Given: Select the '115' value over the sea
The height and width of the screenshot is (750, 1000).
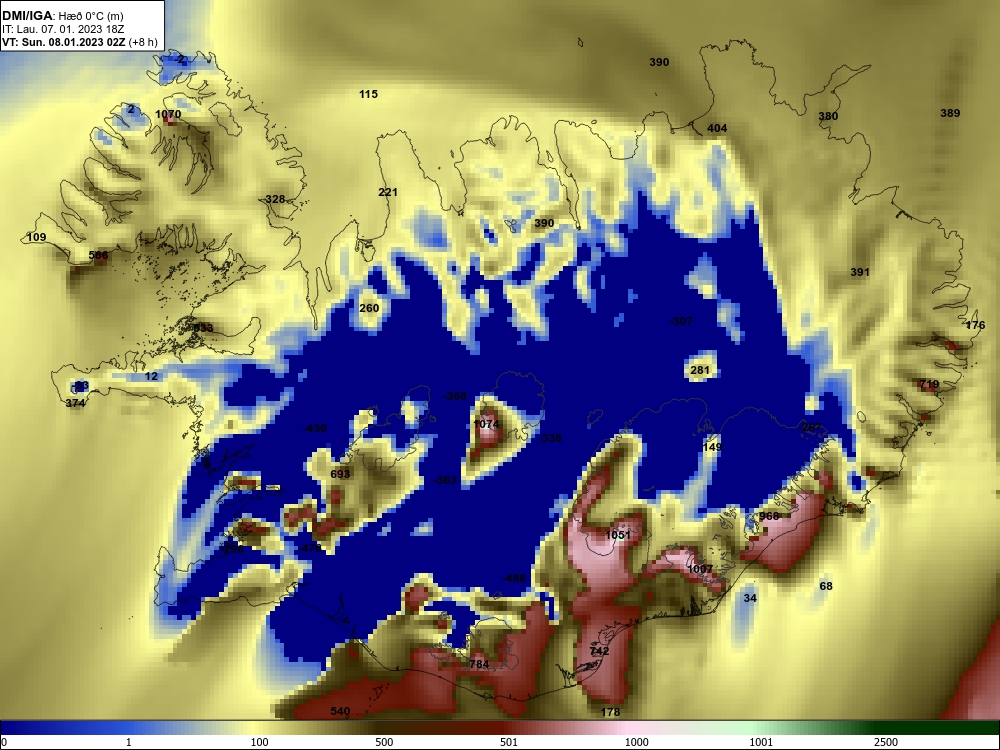Looking at the screenshot, I should click(369, 94).
